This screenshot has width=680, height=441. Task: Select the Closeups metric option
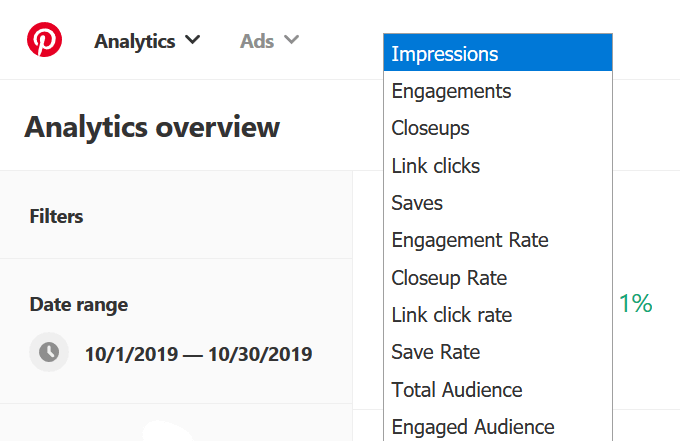[497, 128]
